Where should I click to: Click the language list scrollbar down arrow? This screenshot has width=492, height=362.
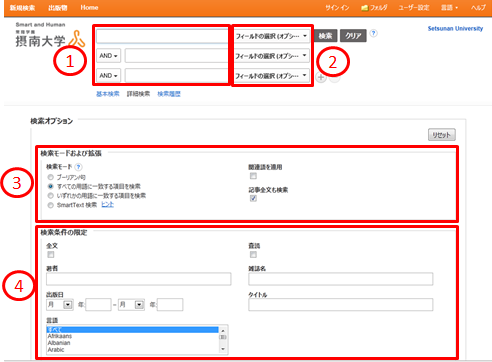223,349
